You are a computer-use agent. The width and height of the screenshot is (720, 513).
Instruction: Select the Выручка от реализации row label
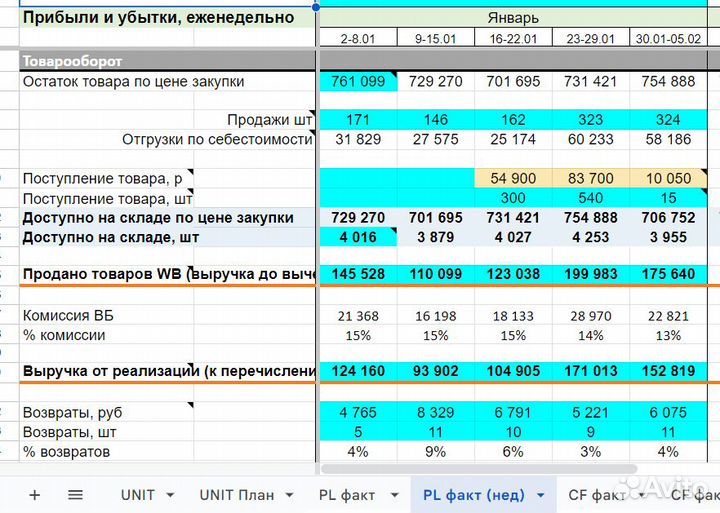pos(169,371)
